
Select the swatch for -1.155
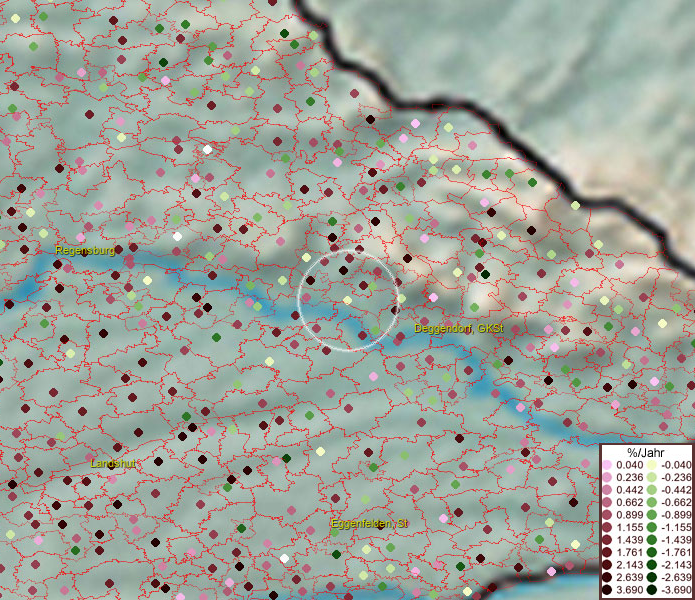(x=652, y=527)
